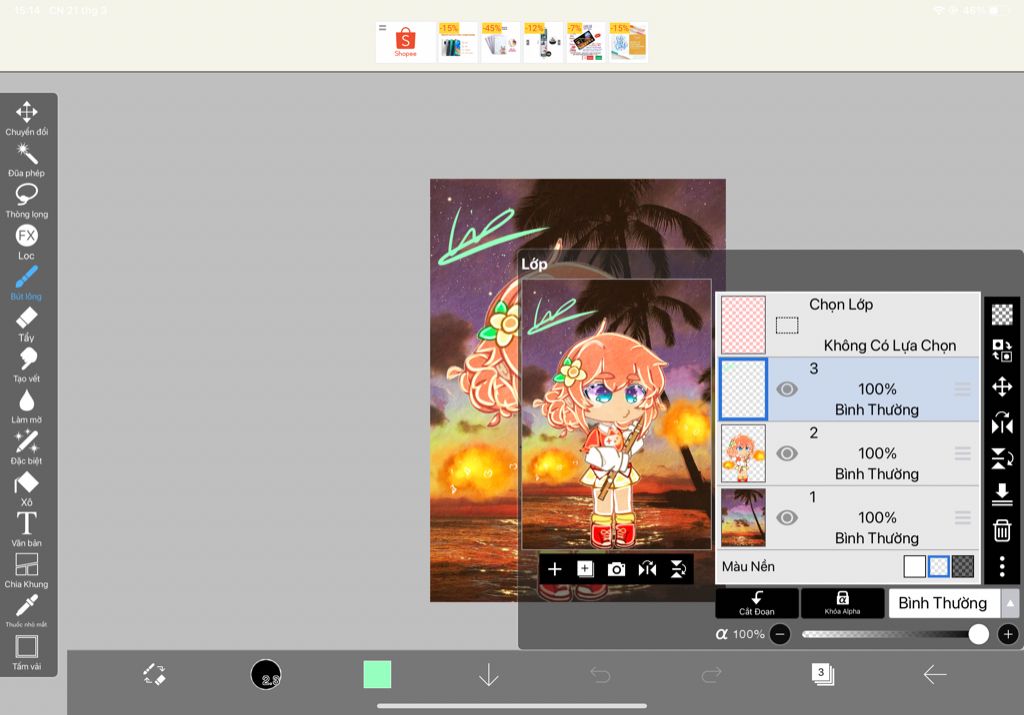Screen dimensions: 1024x715
Task: Tap the transform arrows icon in layer side strip
Action: coord(1002,387)
